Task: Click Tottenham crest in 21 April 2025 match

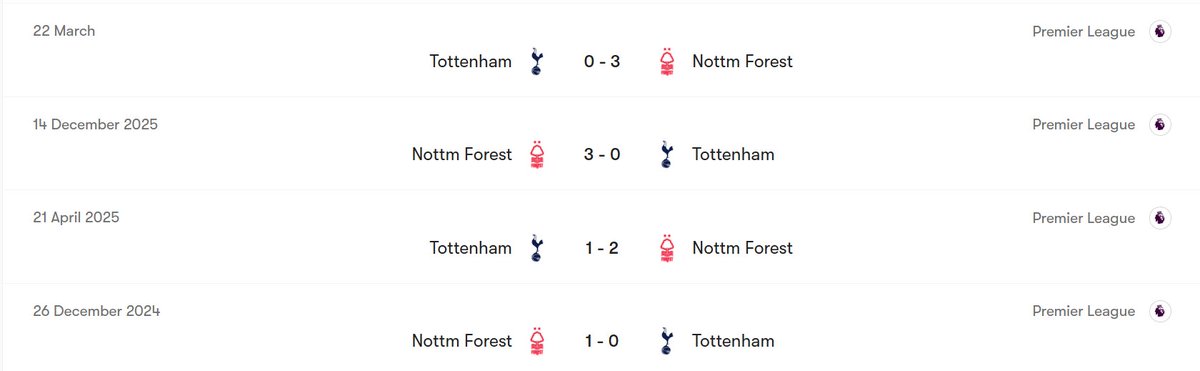Action: 537,248
